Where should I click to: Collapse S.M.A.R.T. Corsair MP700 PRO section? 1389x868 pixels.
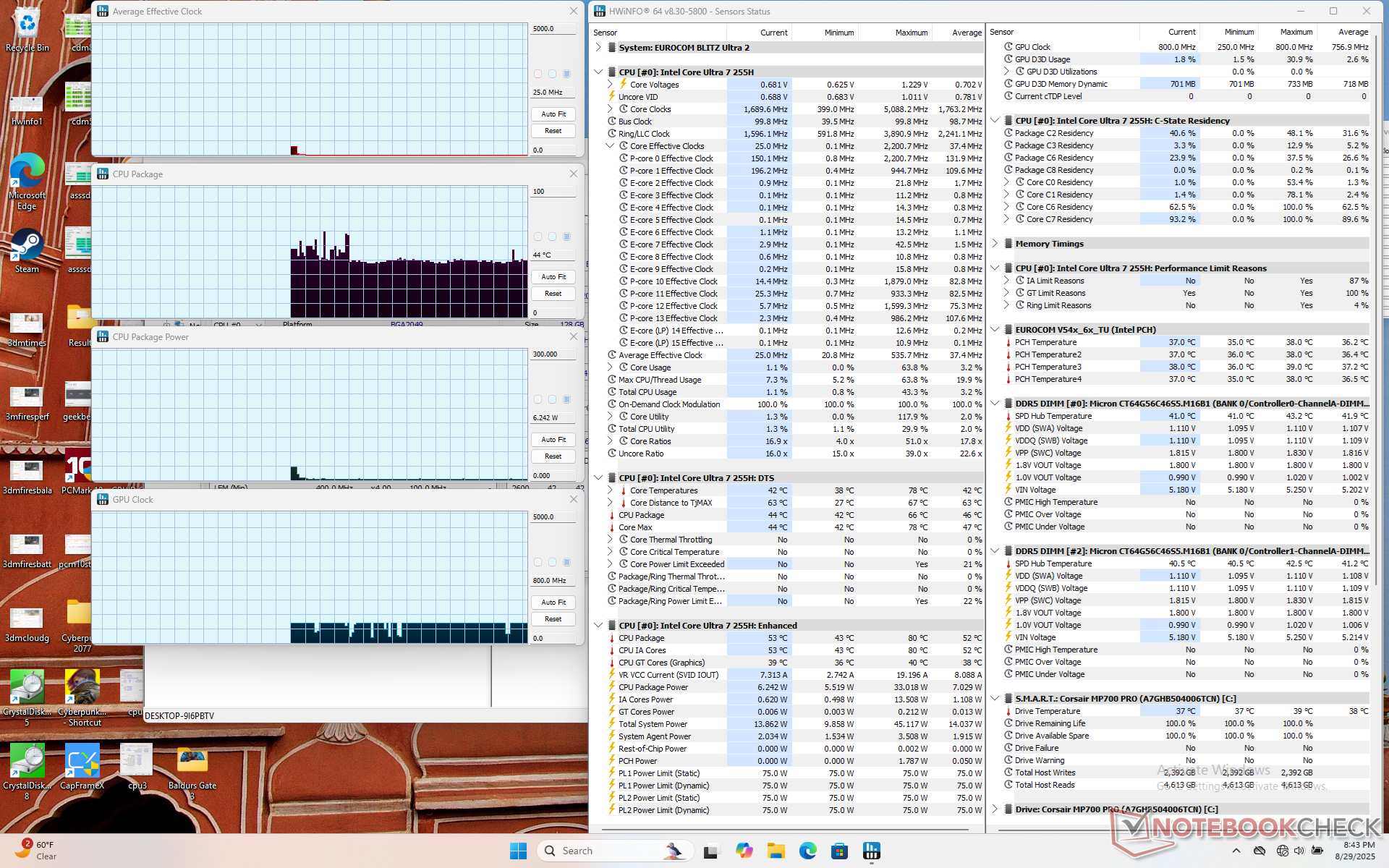coord(995,699)
